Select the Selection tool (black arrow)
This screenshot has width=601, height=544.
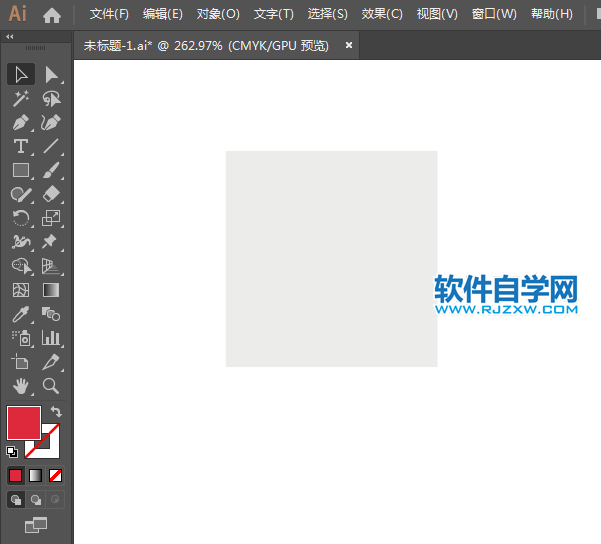coord(21,74)
